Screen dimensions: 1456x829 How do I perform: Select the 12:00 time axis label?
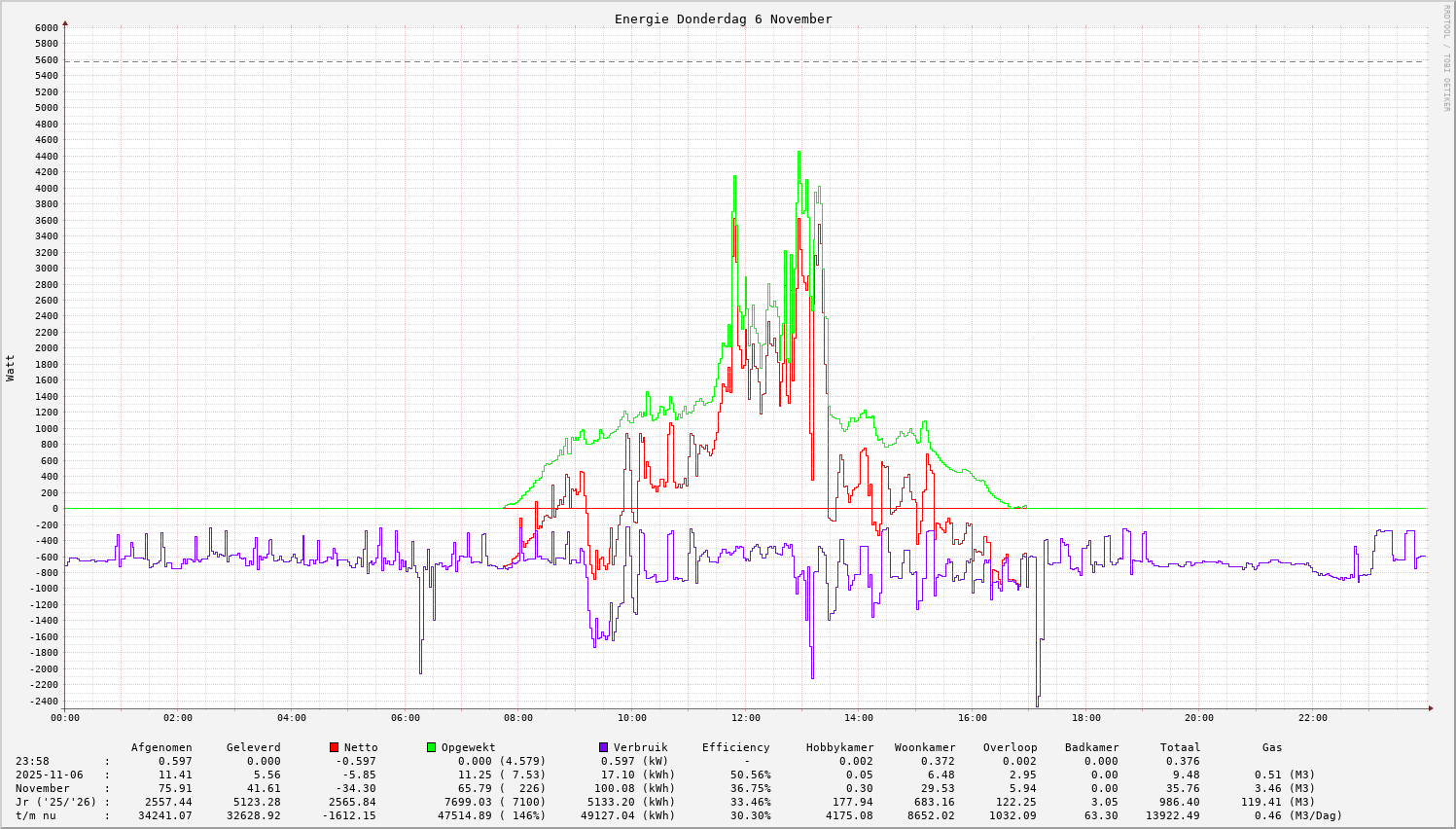coord(745,718)
